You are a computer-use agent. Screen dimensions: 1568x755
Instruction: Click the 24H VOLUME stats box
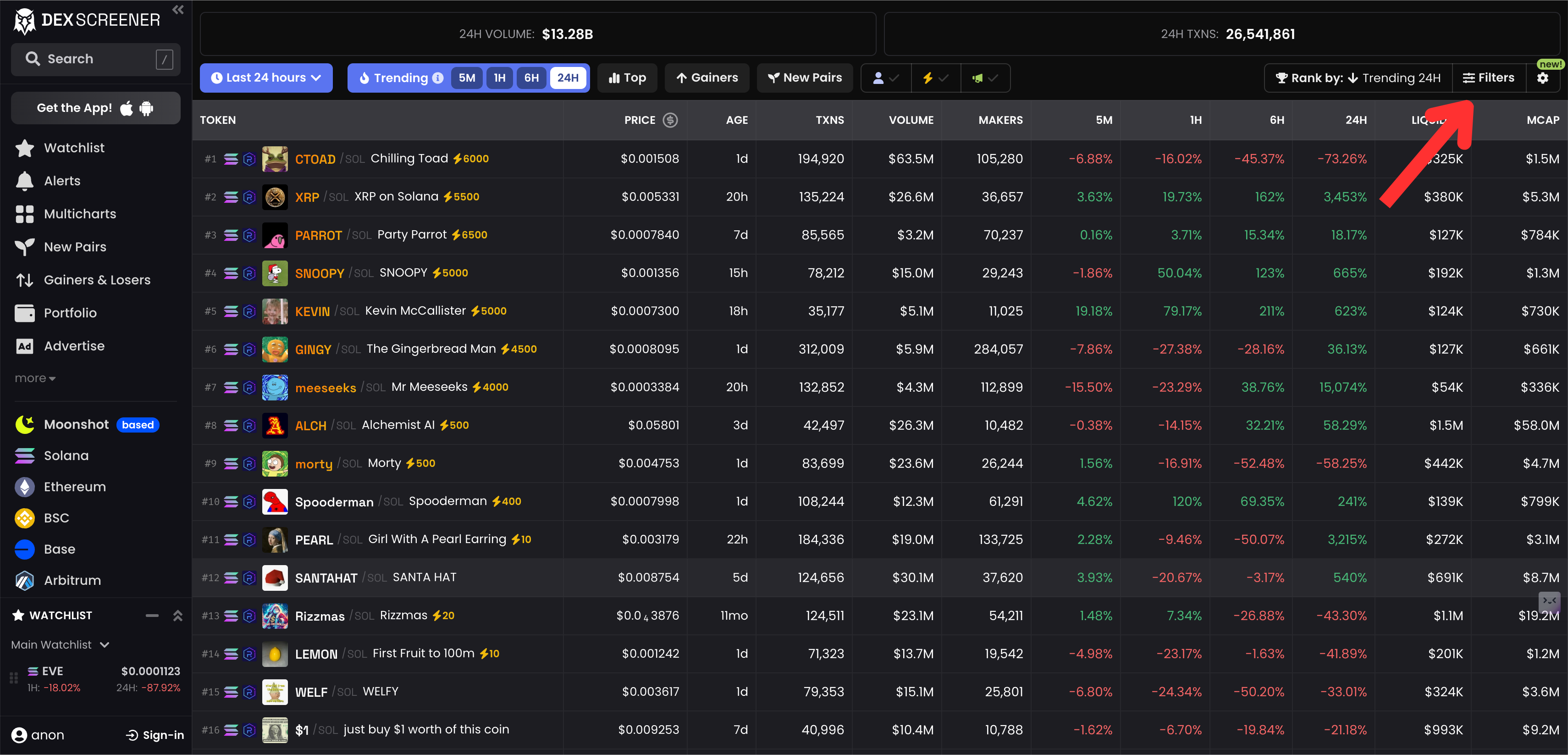[x=537, y=34]
